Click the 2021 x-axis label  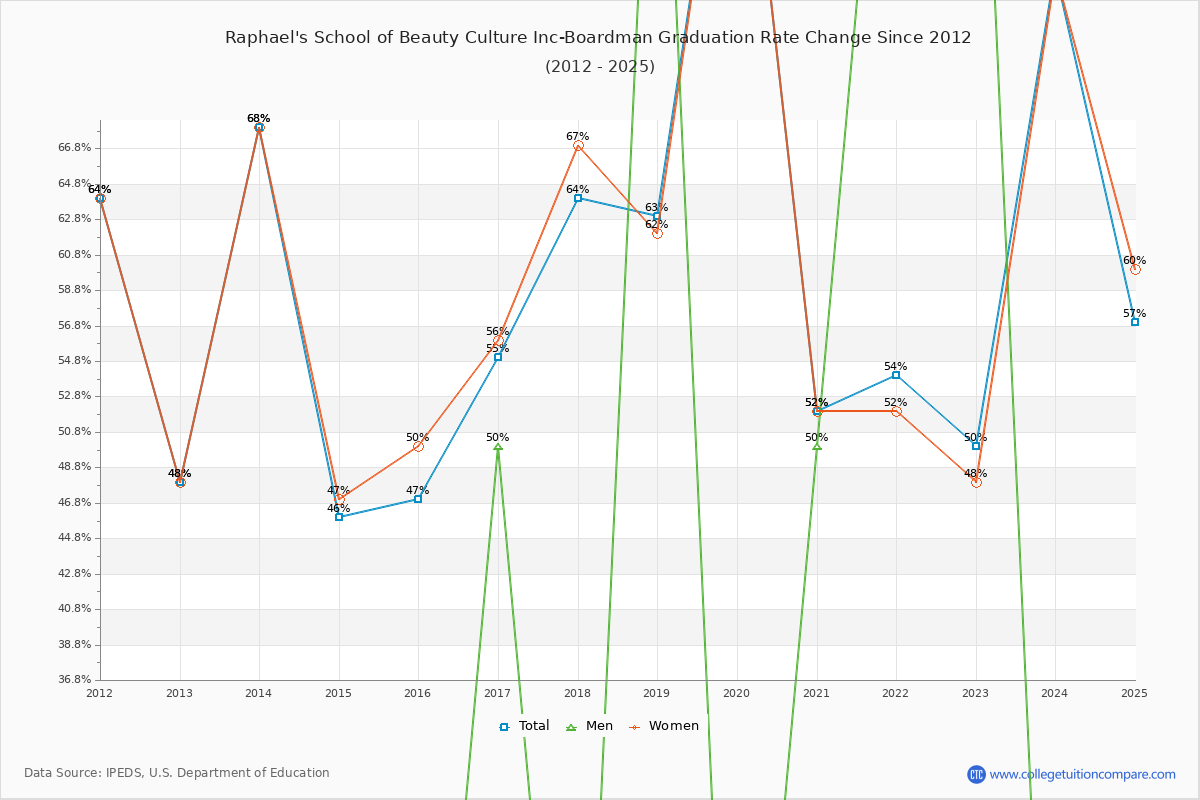[x=817, y=693]
